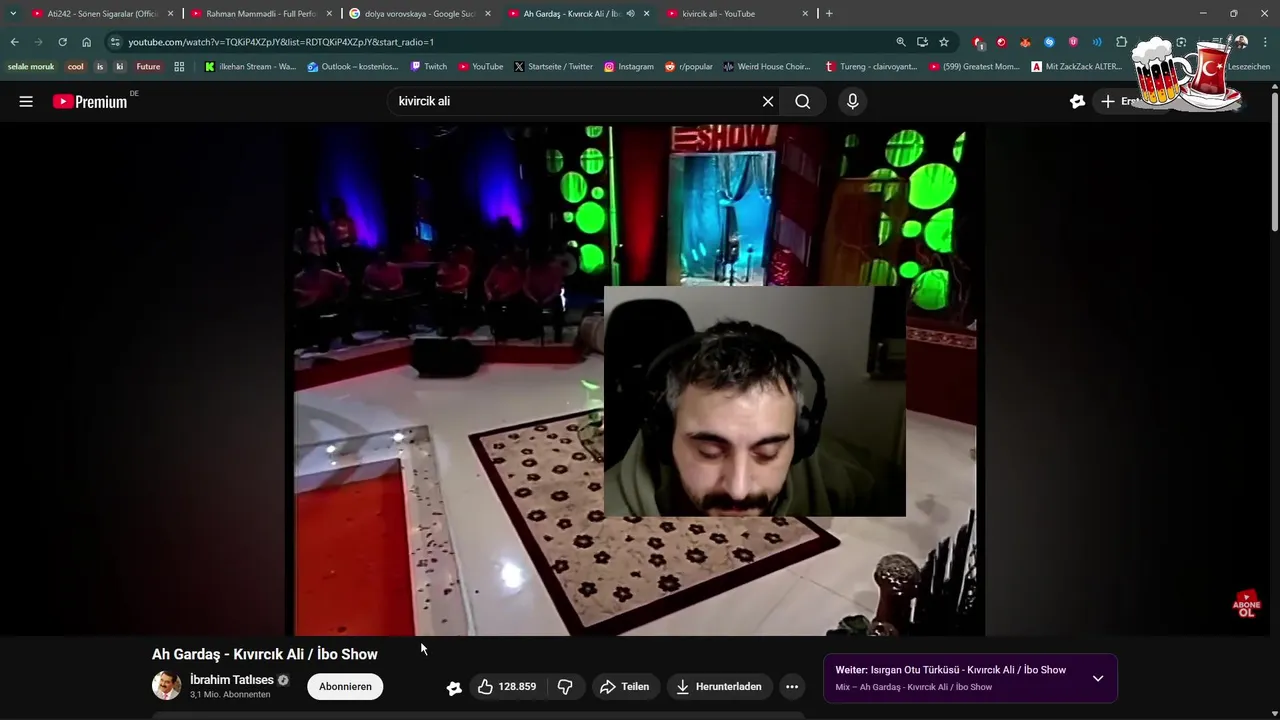Open (599) Greatest Mom bookmark
This screenshot has height=720, width=1280.
point(975,67)
